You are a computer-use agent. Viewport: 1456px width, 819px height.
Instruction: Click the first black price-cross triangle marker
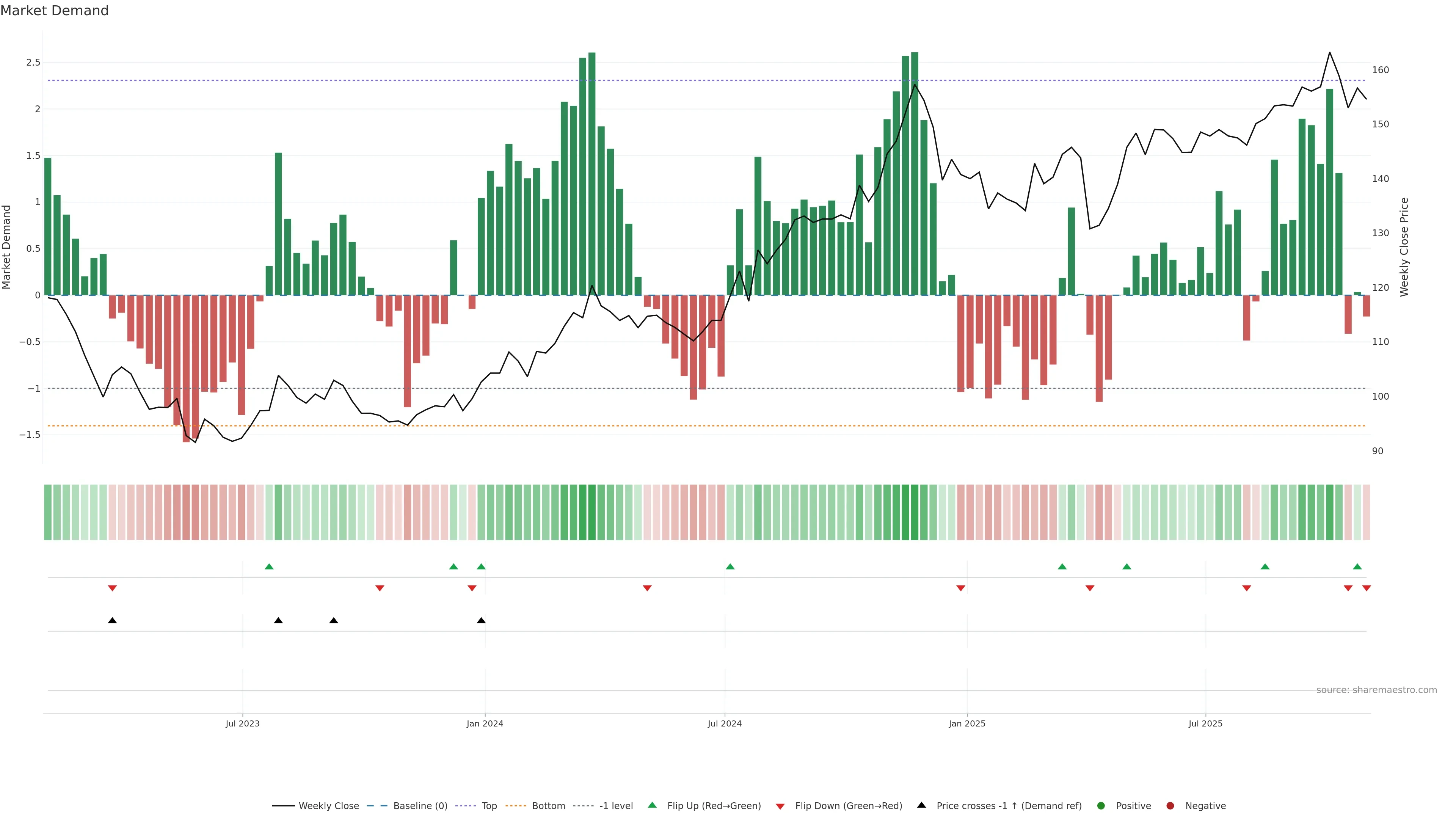point(112,621)
